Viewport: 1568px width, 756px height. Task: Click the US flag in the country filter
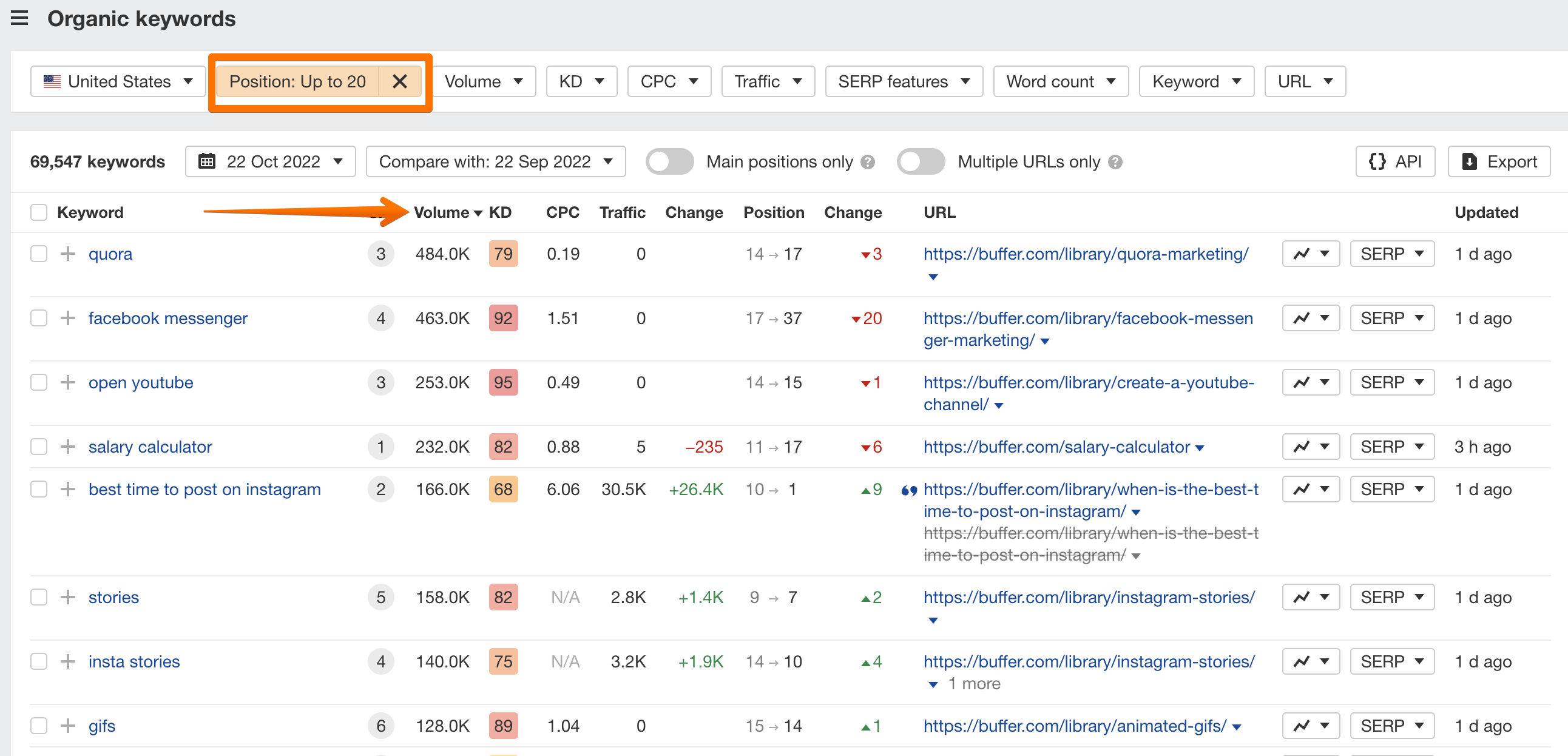point(52,81)
